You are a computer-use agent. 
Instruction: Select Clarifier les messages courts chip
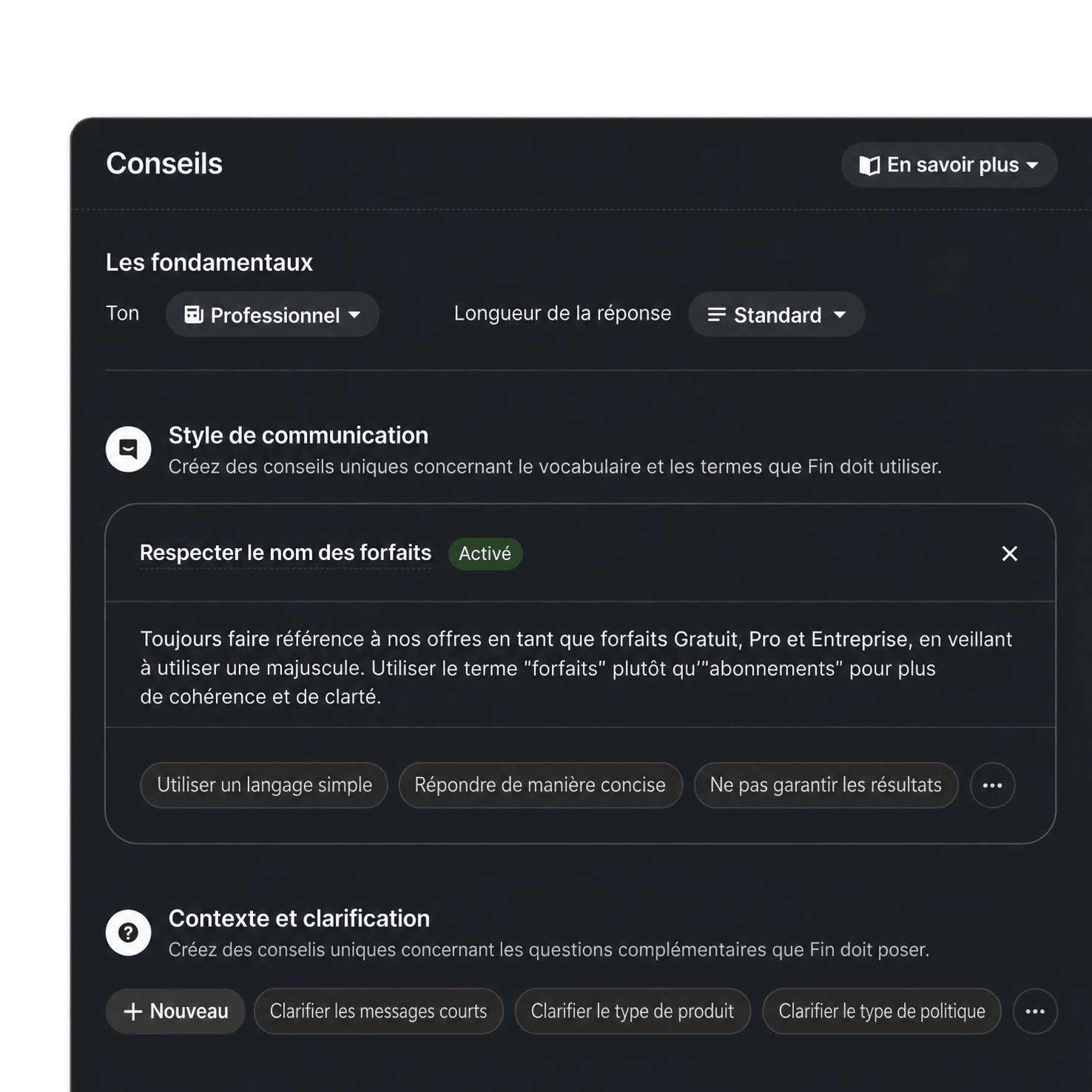[378, 1011]
